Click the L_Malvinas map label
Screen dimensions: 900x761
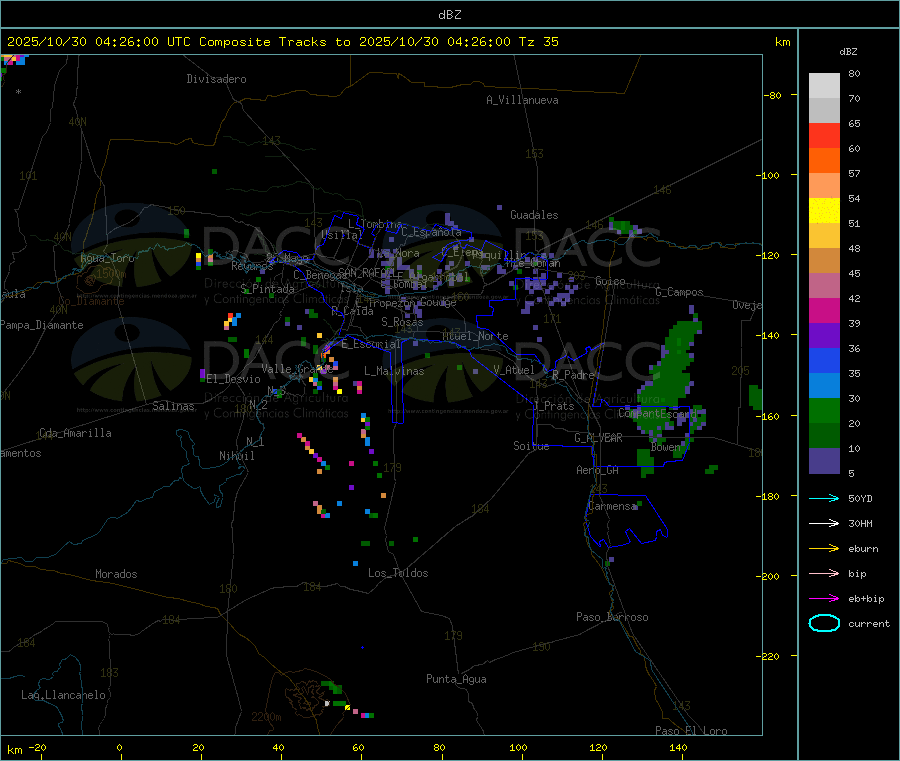tap(394, 371)
